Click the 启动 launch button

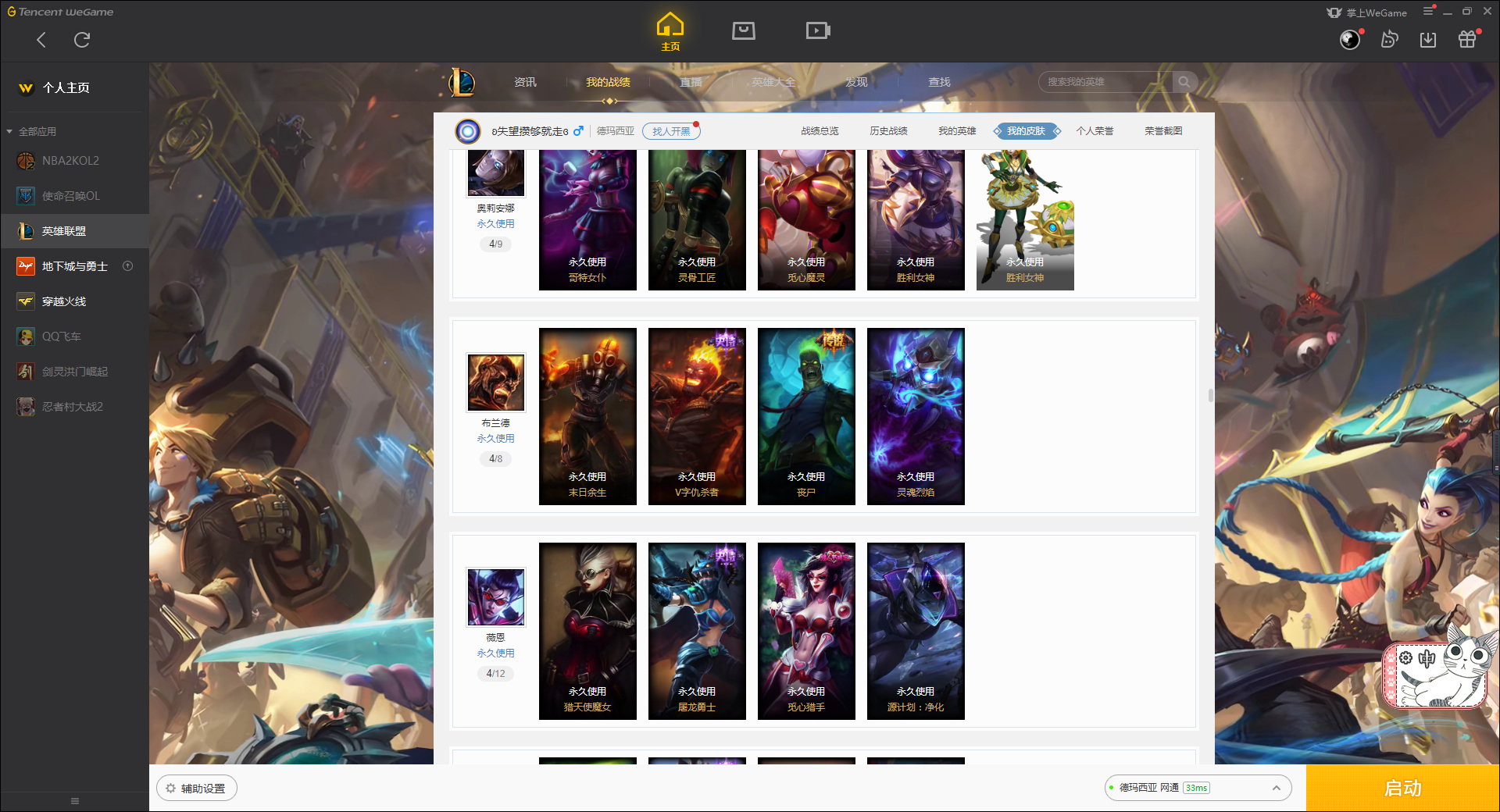[1402, 788]
